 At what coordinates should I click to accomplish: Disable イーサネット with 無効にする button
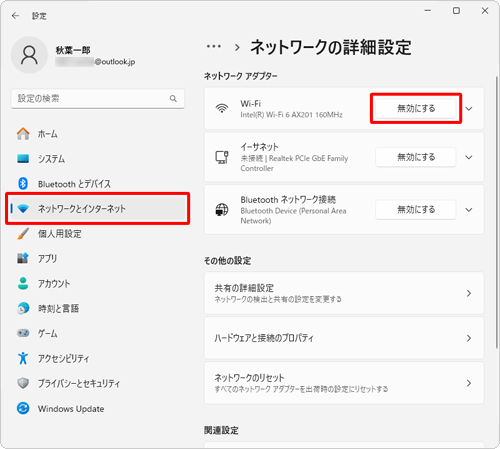pos(416,157)
